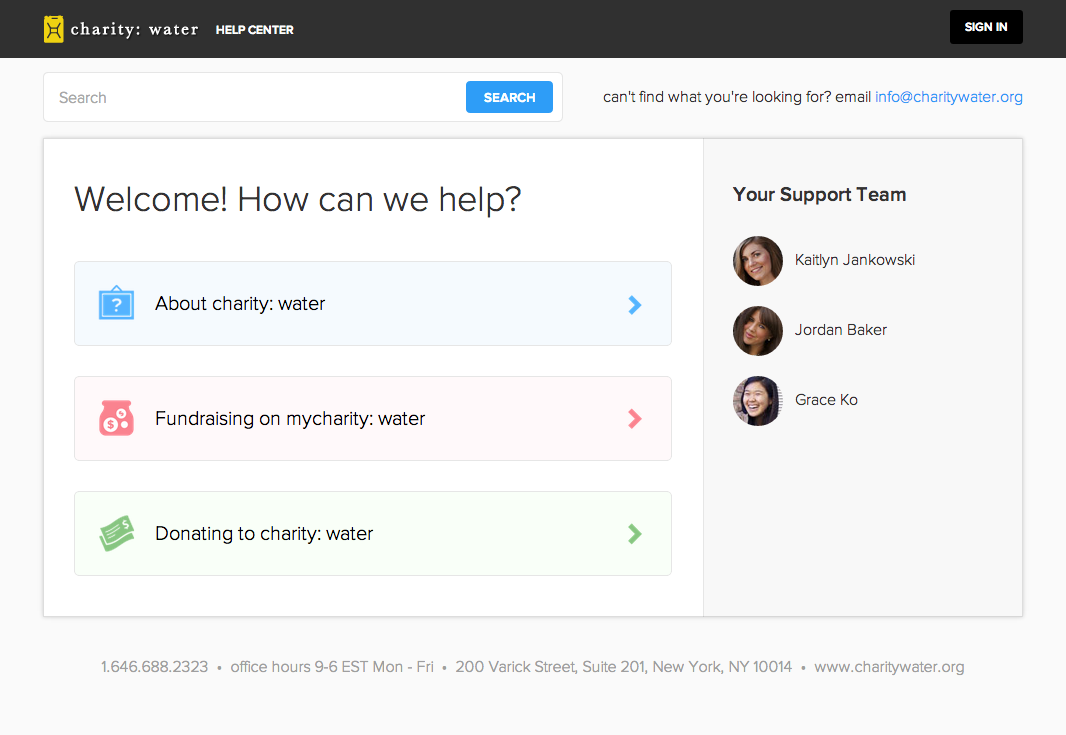Click "can't find what you're looking for?" text
Screen dimensions: 1066x735
[x=717, y=97]
